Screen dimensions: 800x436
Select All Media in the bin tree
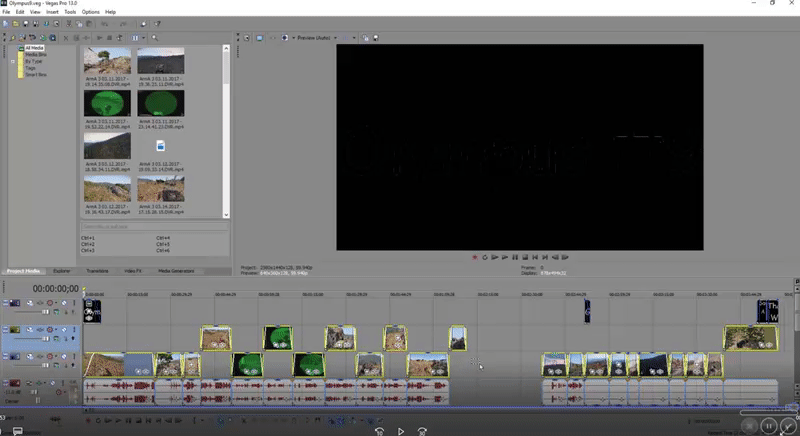click(34, 48)
